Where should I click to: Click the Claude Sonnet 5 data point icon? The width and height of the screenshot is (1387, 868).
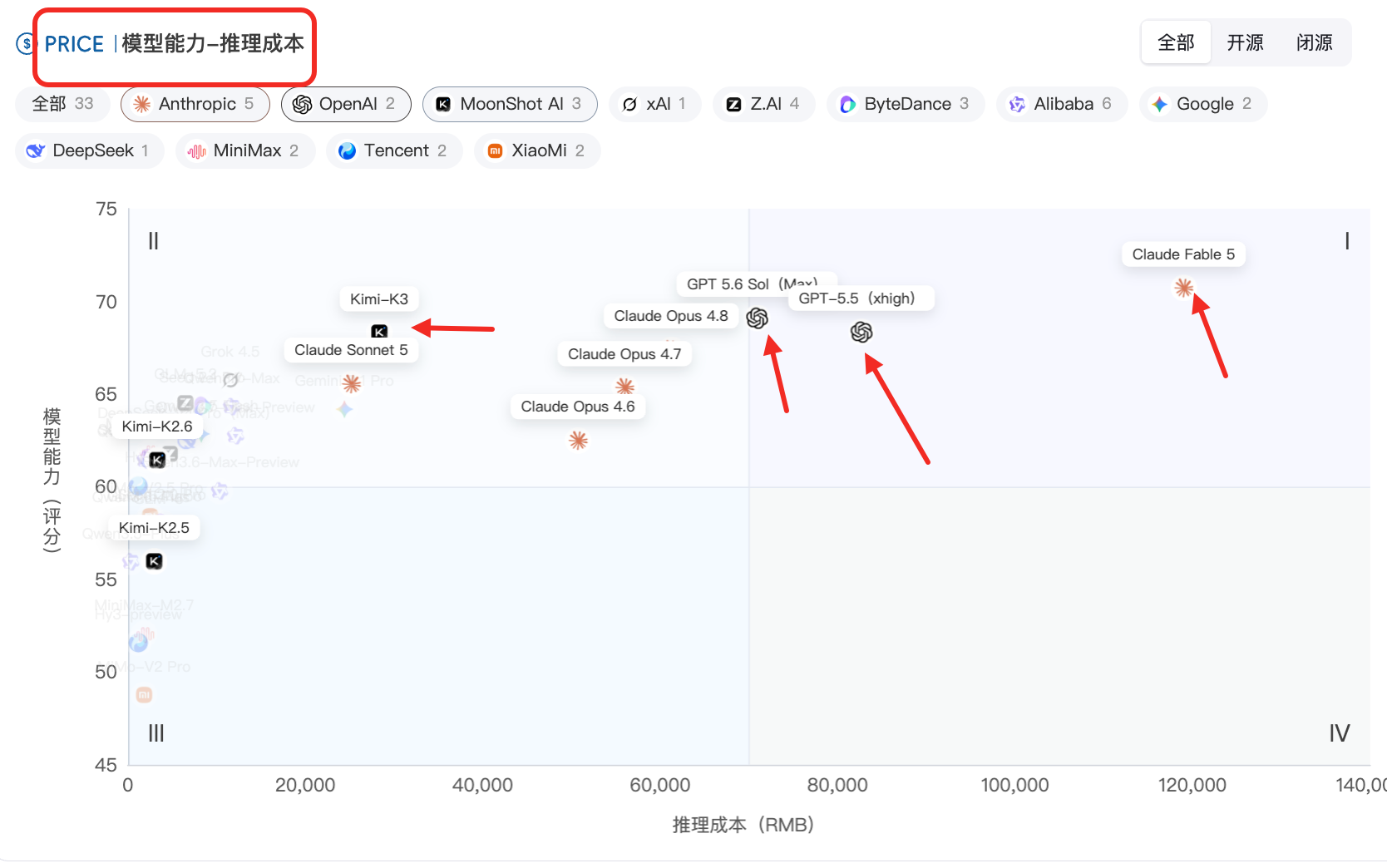pyautogui.click(x=352, y=383)
